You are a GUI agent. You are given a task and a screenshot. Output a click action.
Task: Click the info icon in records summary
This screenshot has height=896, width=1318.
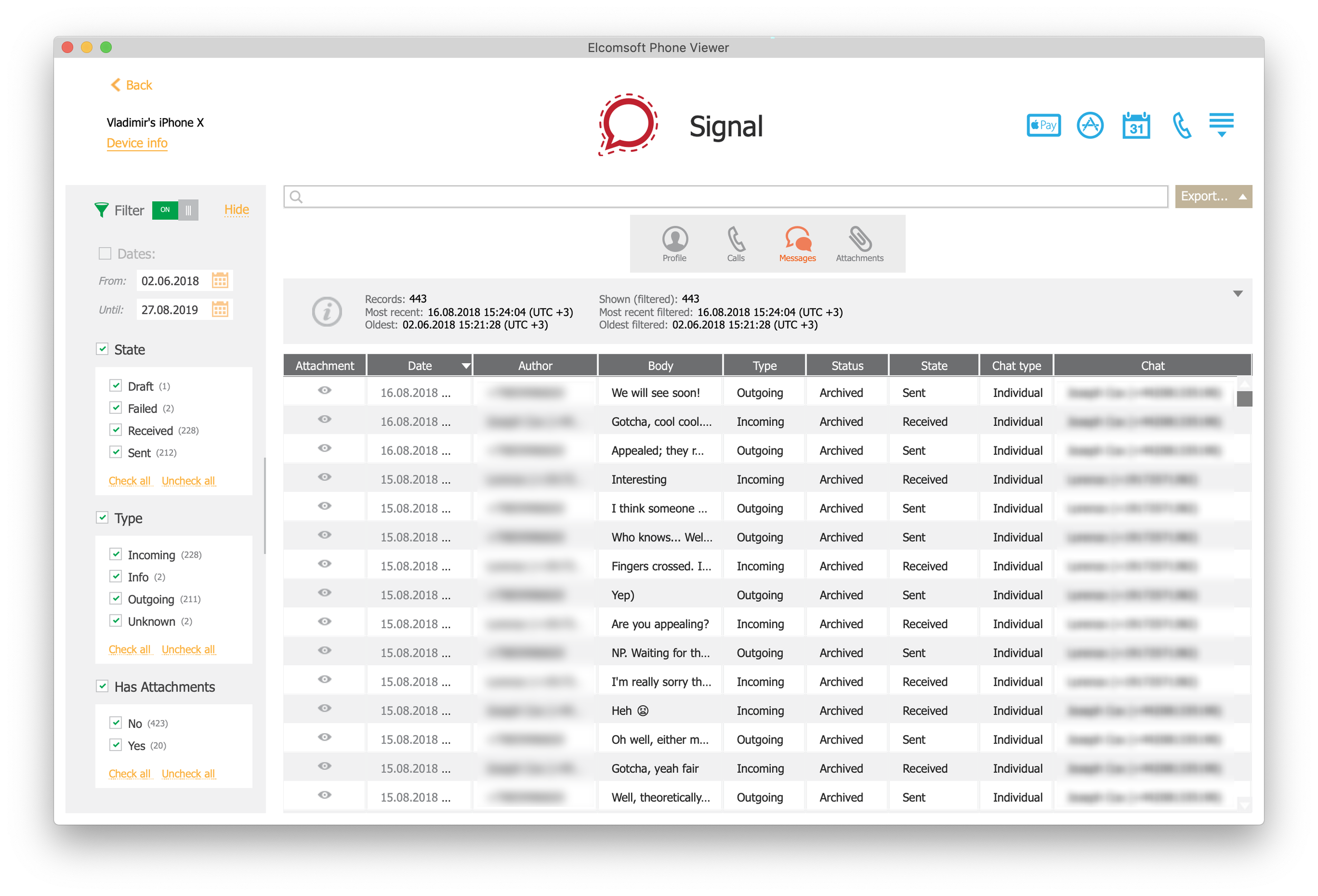coord(327,311)
